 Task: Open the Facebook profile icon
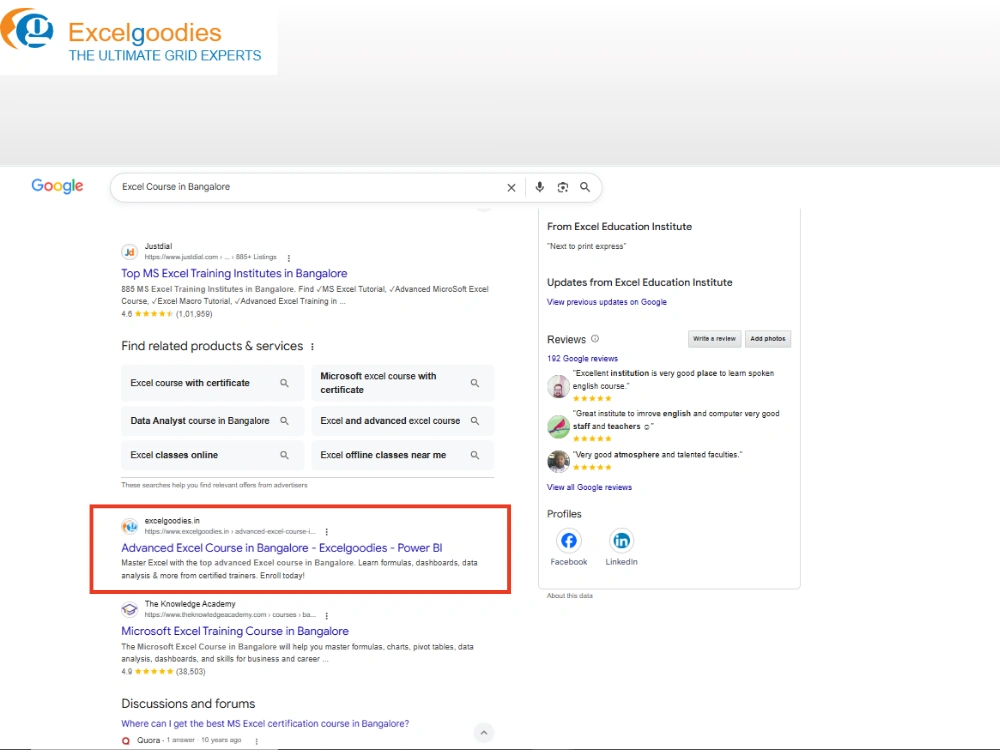point(569,541)
